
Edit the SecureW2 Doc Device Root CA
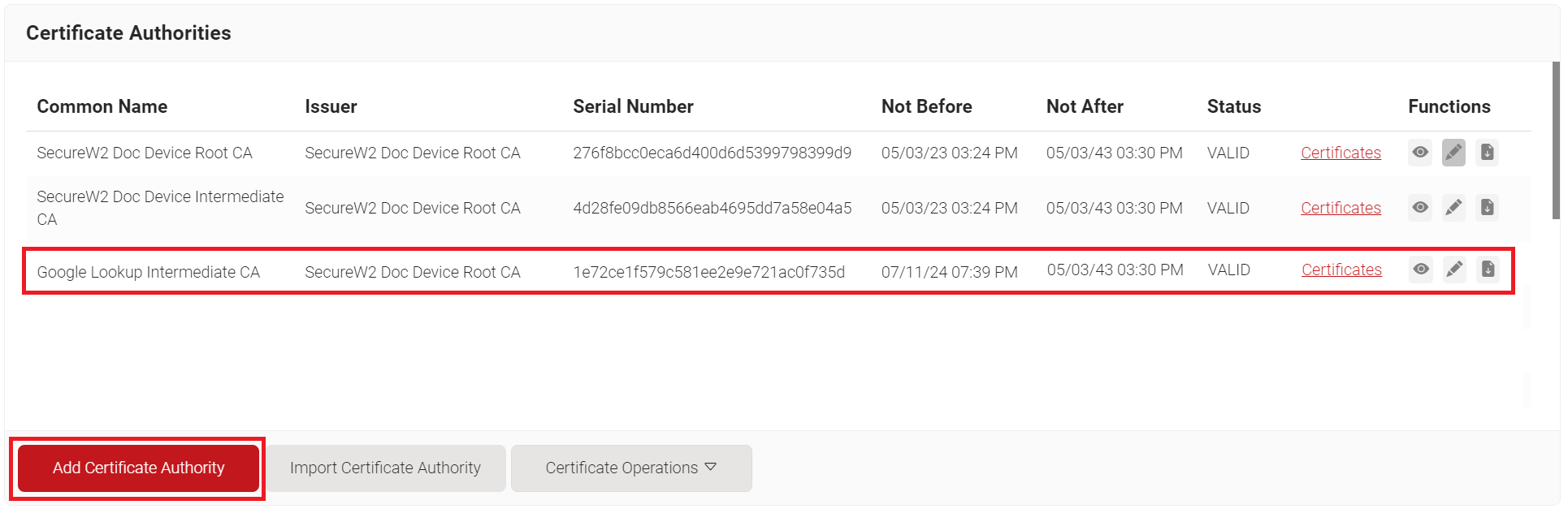tap(1453, 153)
